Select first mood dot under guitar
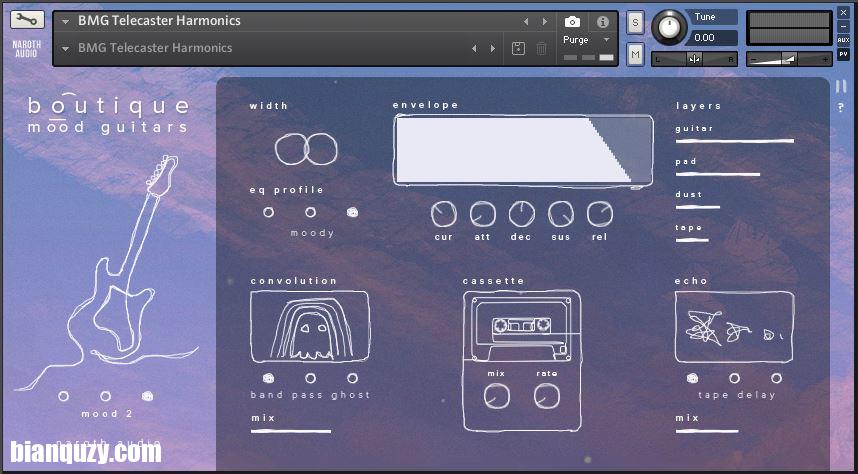Image resolution: width=858 pixels, height=474 pixels. coord(63,396)
